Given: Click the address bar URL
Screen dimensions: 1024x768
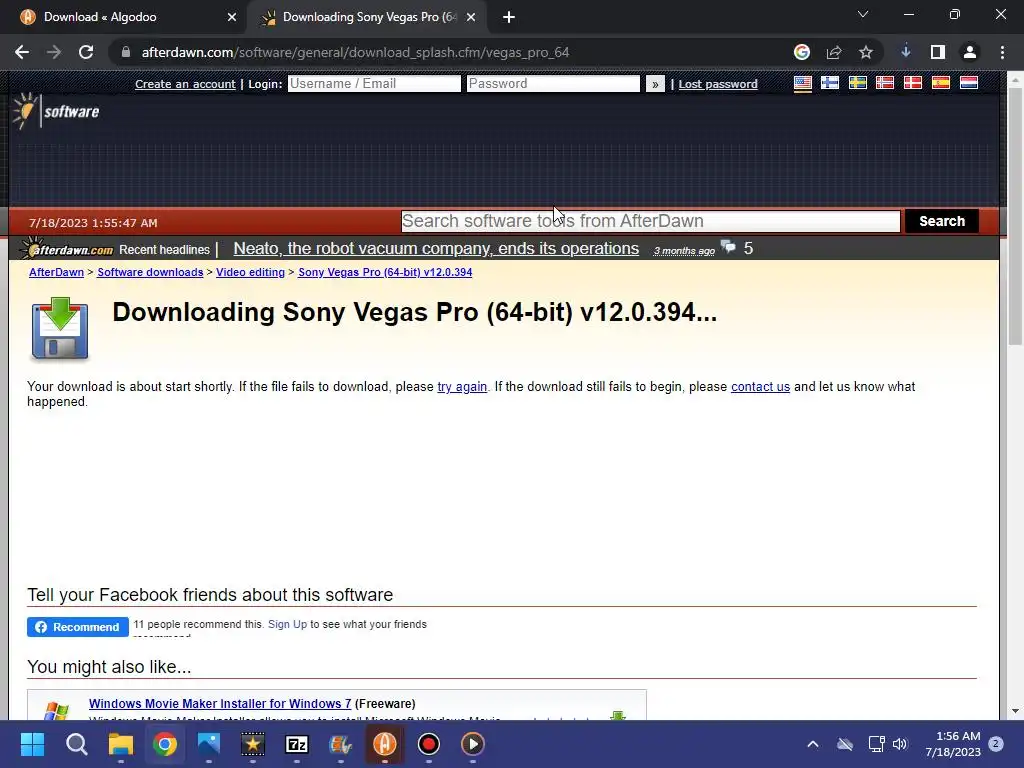Looking at the screenshot, I should pyautogui.click(x=355, y=52).
